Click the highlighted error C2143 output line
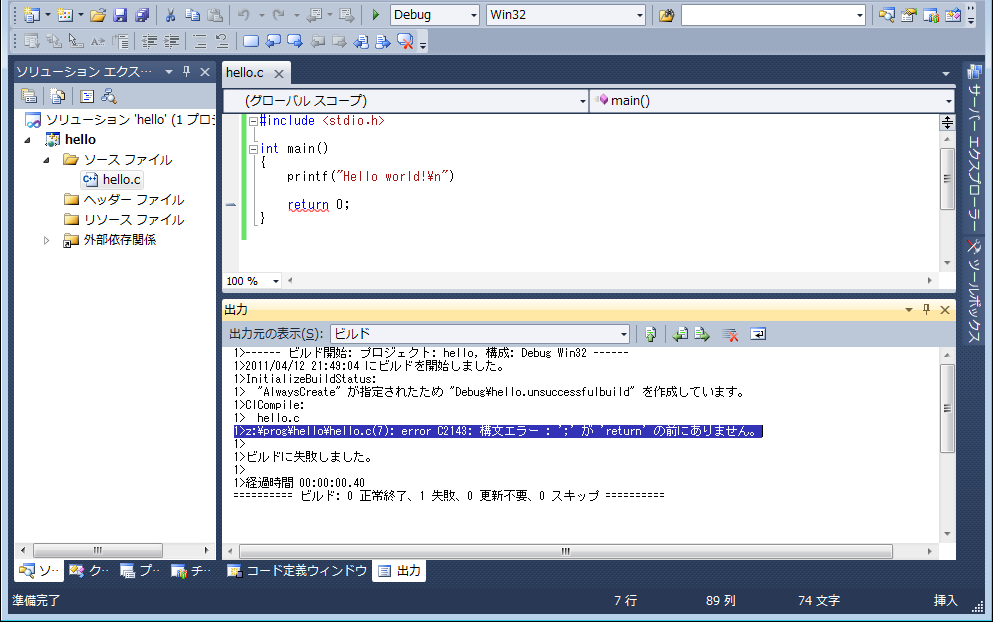Screen dimensions: 995x623 coord(498,431)
